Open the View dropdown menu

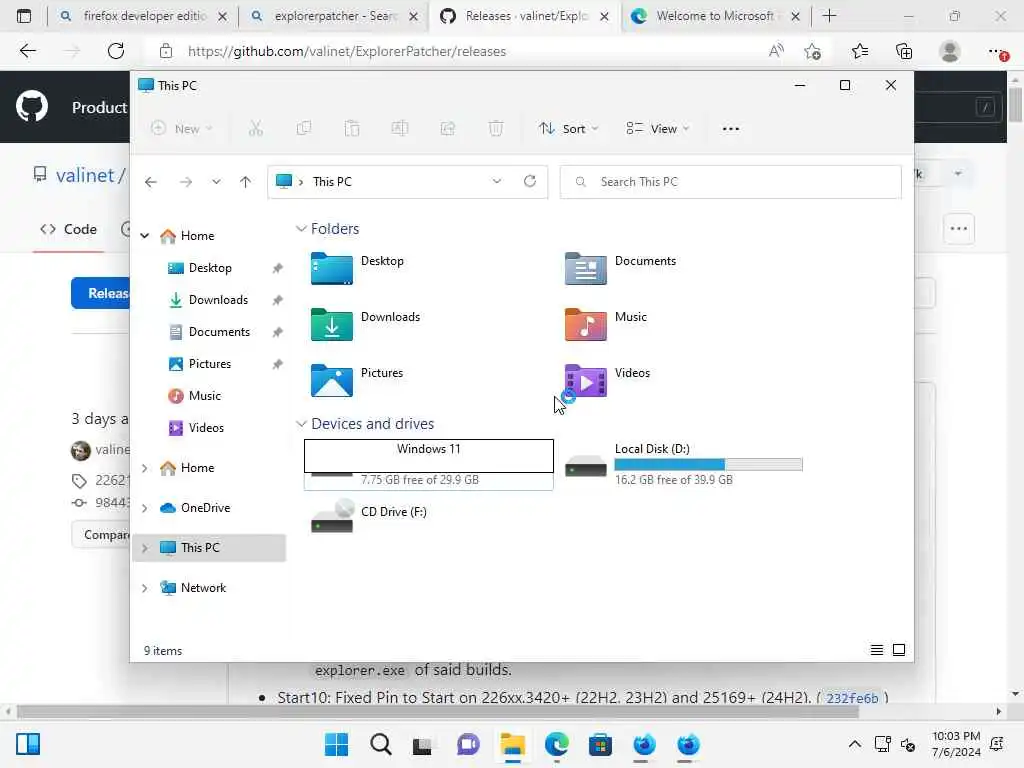(657, 129)
